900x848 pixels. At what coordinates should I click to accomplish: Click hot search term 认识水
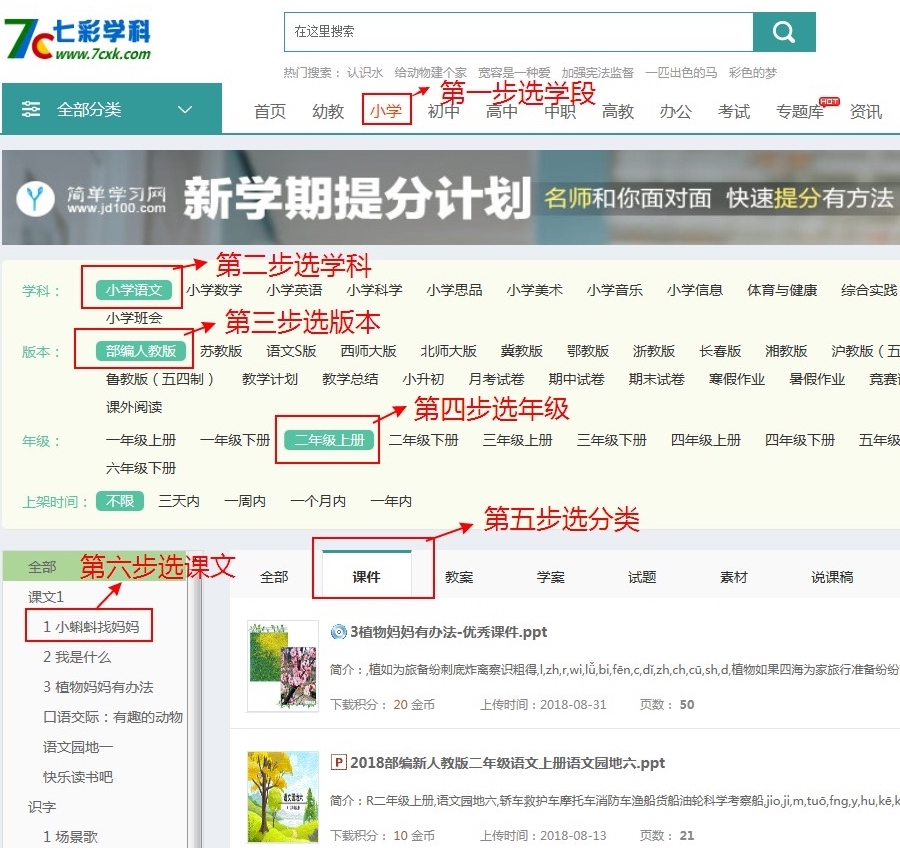pyautogui.click(x=365, y=73)
